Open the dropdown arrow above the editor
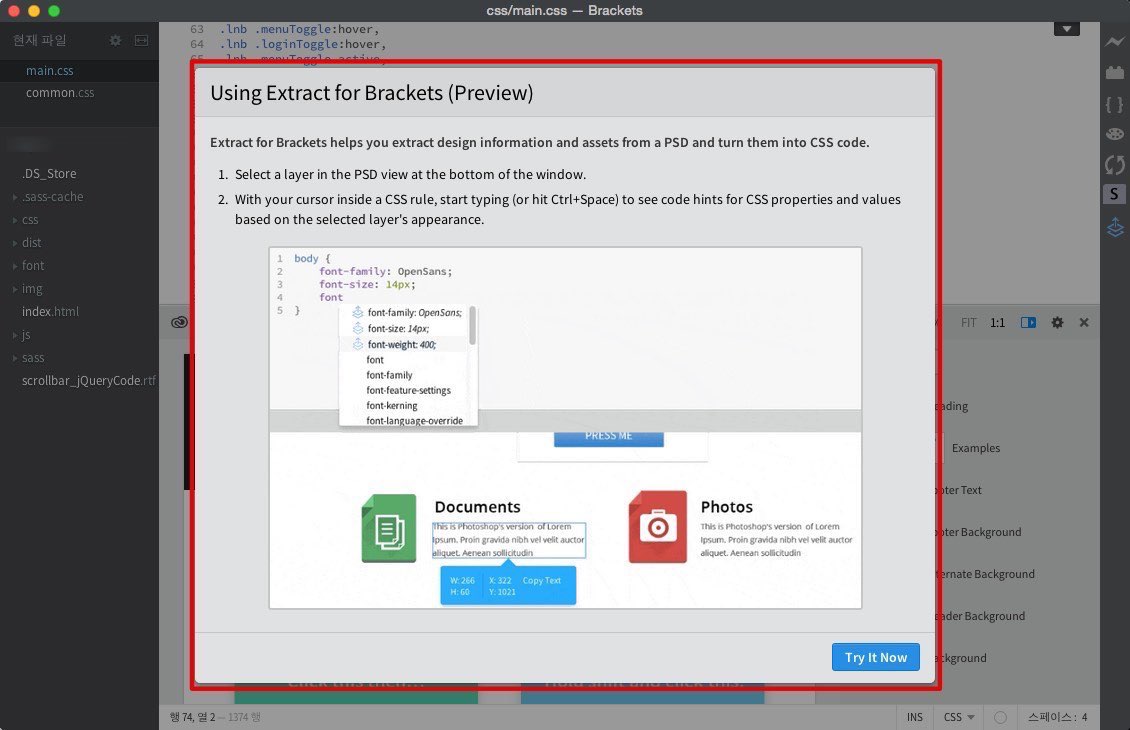The image size is (1130, 730). pos(1067,29)
